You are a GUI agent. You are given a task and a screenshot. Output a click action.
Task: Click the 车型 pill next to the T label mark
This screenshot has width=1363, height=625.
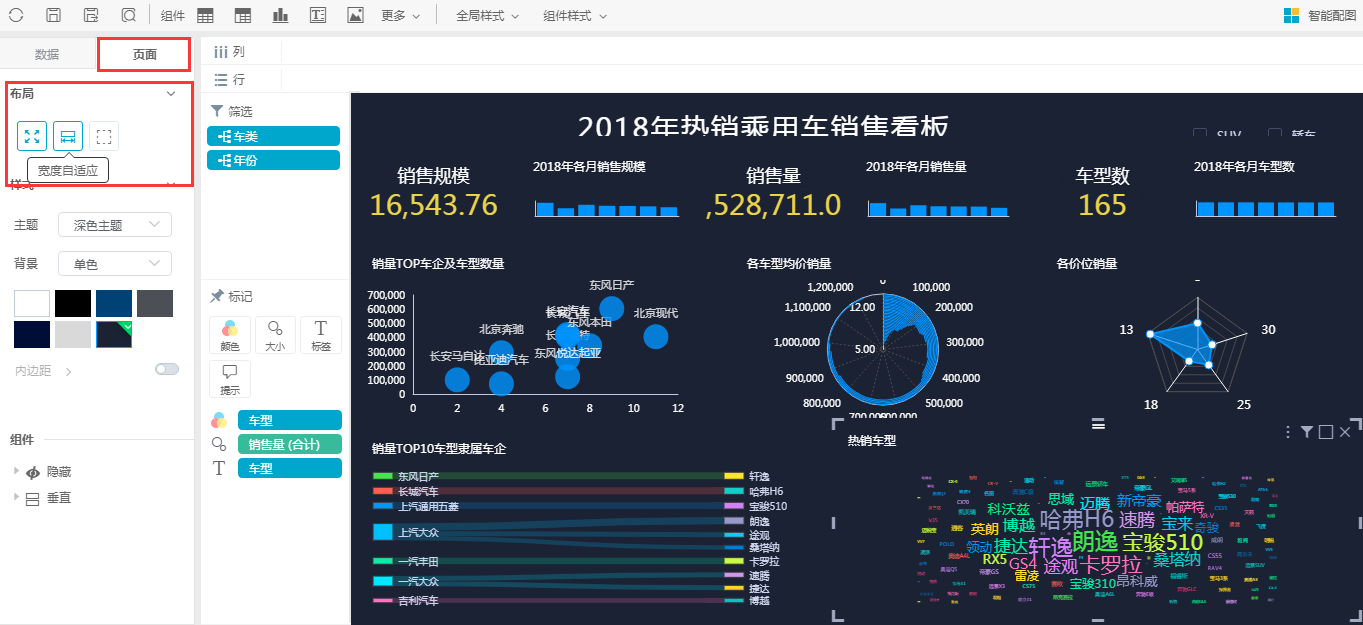coord(290,468)
